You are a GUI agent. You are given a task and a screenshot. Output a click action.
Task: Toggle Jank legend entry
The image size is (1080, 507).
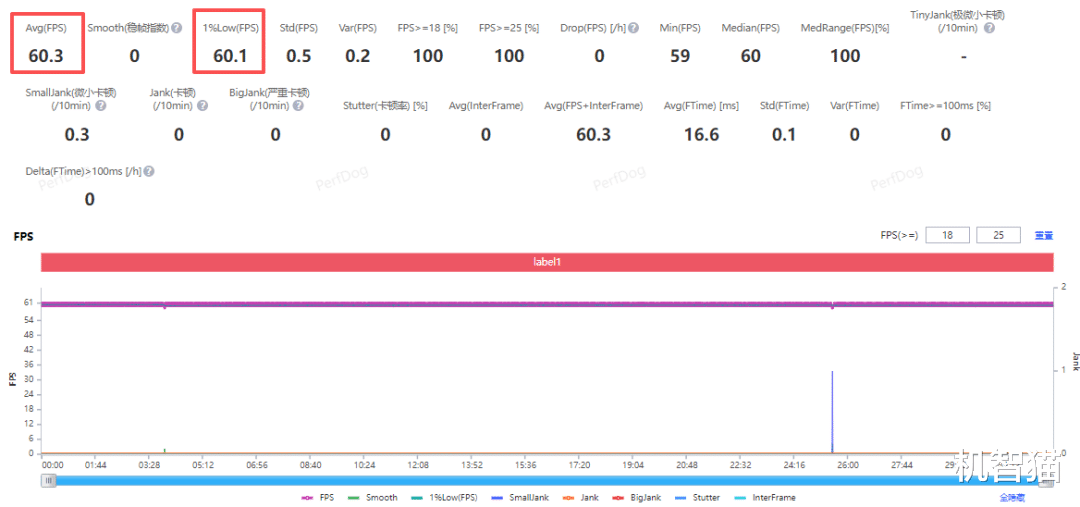pyautogui.click(x=580, y=497)
